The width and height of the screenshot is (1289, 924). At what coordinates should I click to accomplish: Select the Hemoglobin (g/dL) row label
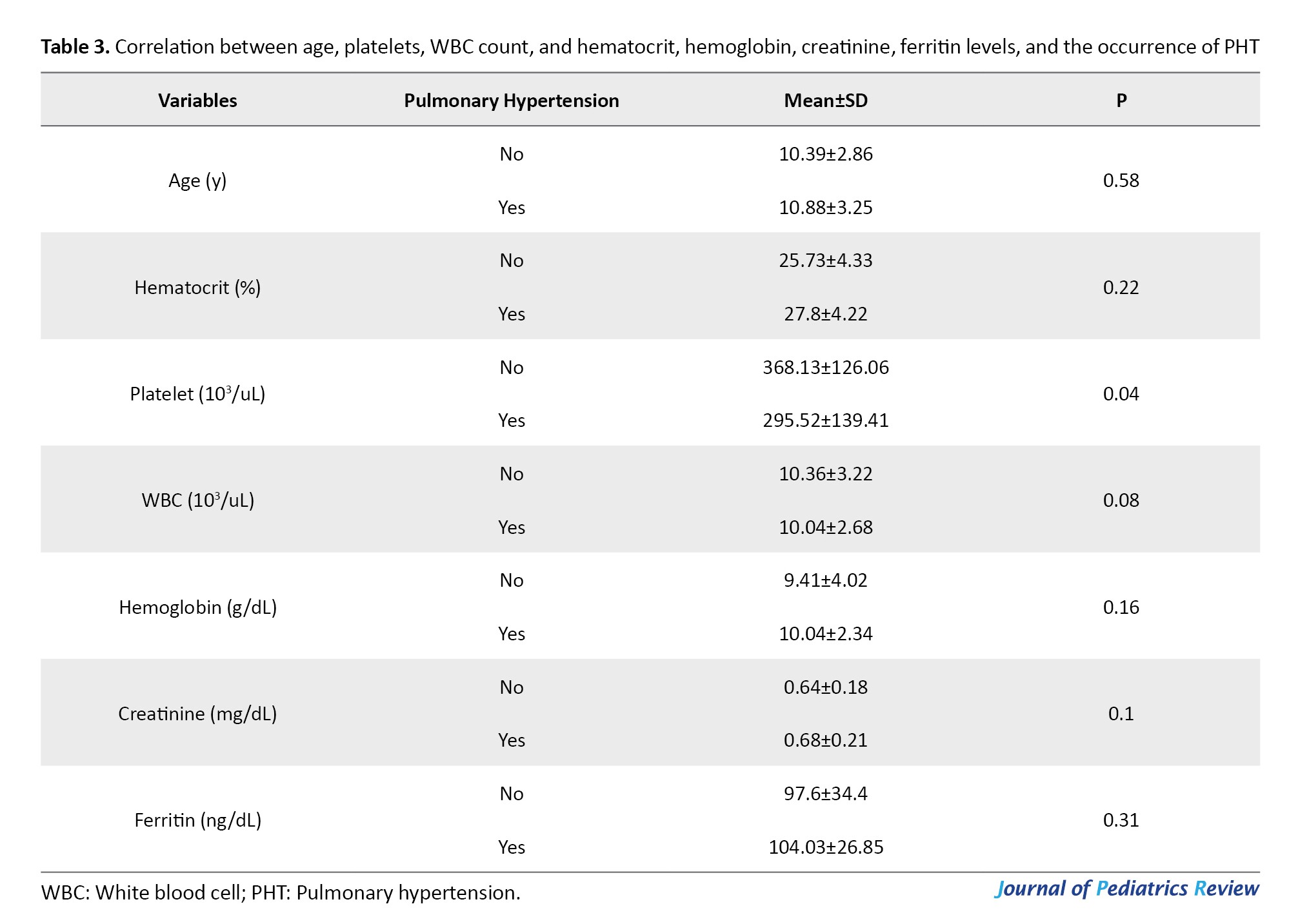tap(197, 607)
